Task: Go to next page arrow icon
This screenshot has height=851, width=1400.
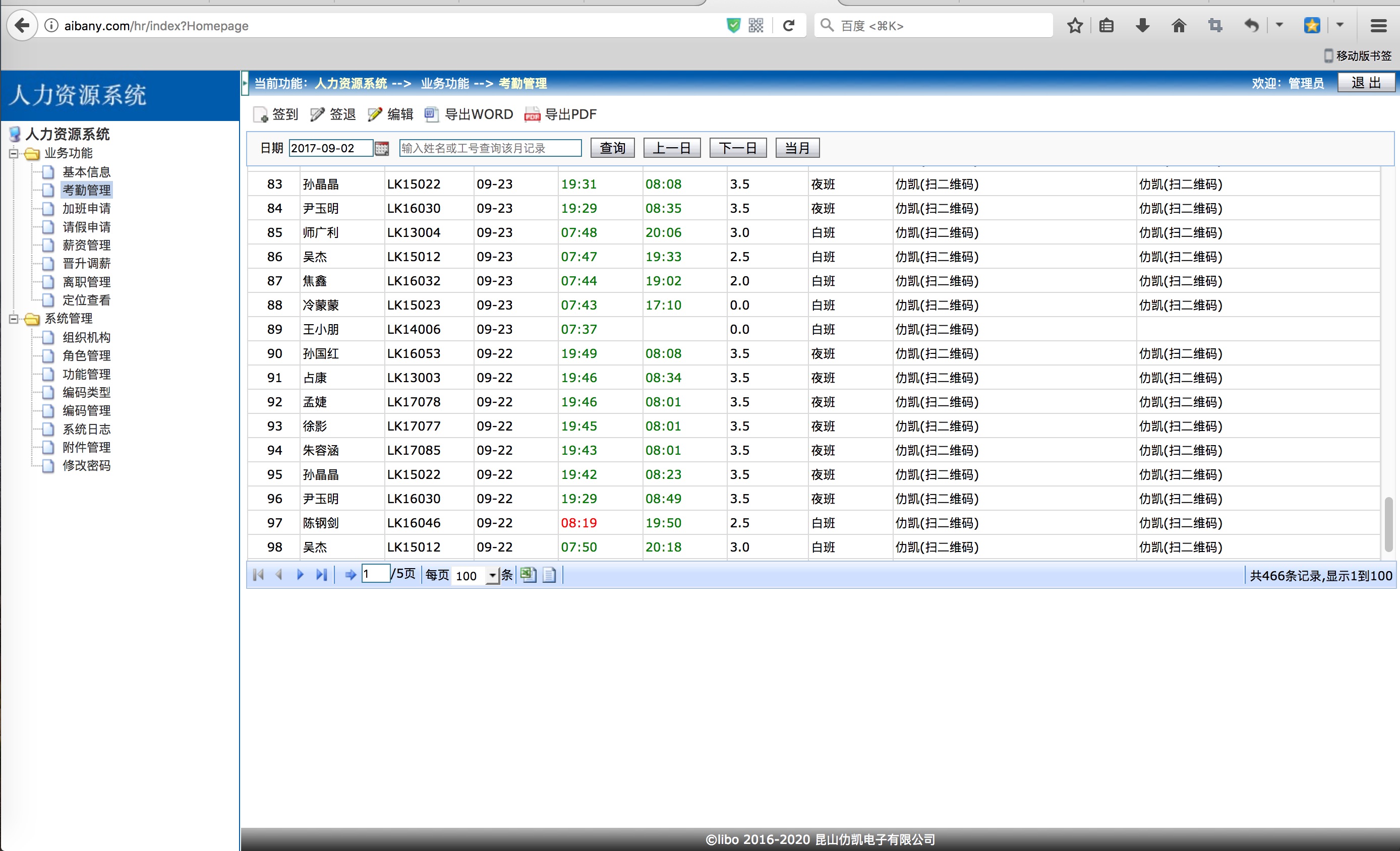Action: coord(300,575)
